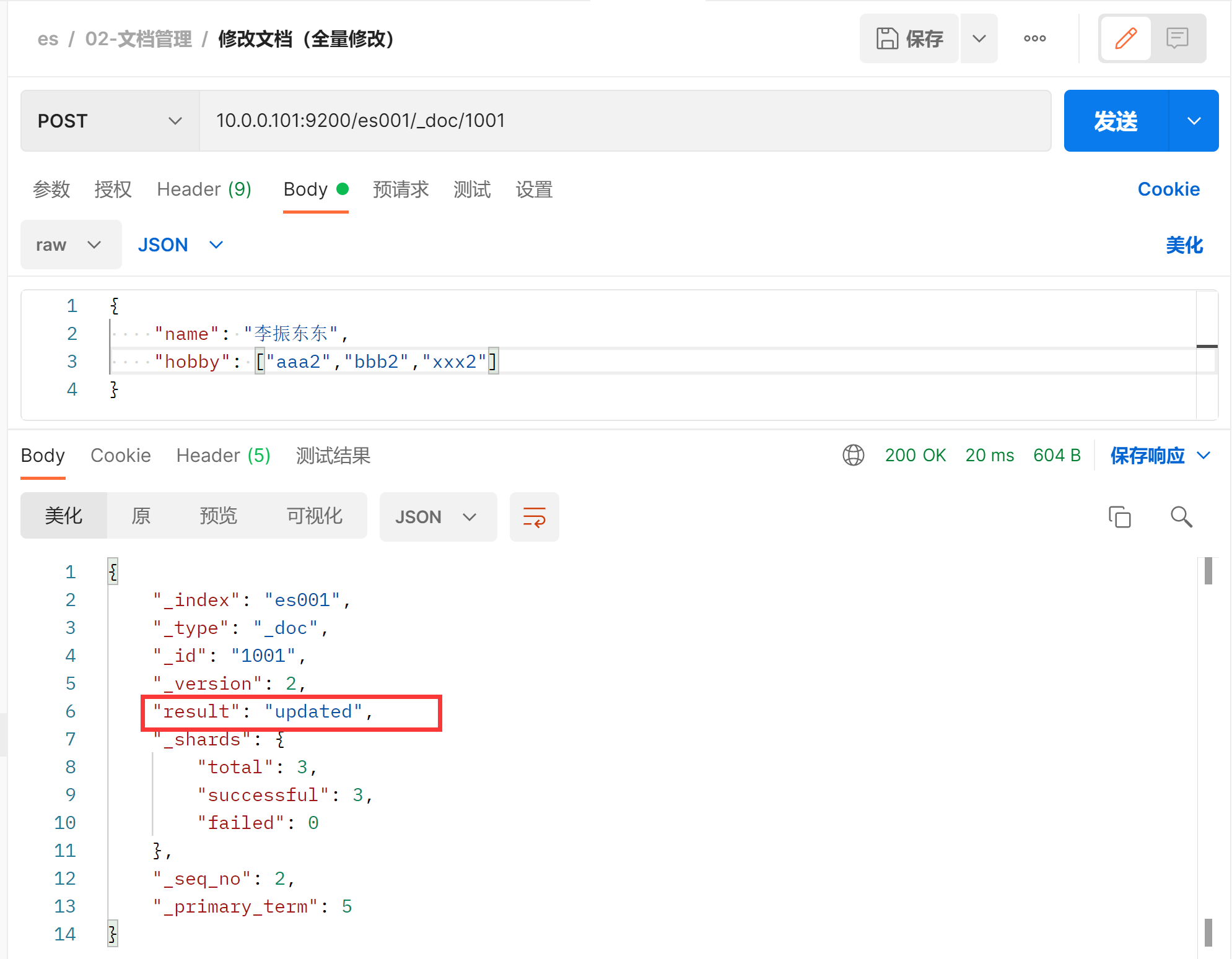
Task: Open the comments panel icon
Action: point(1177,38)
